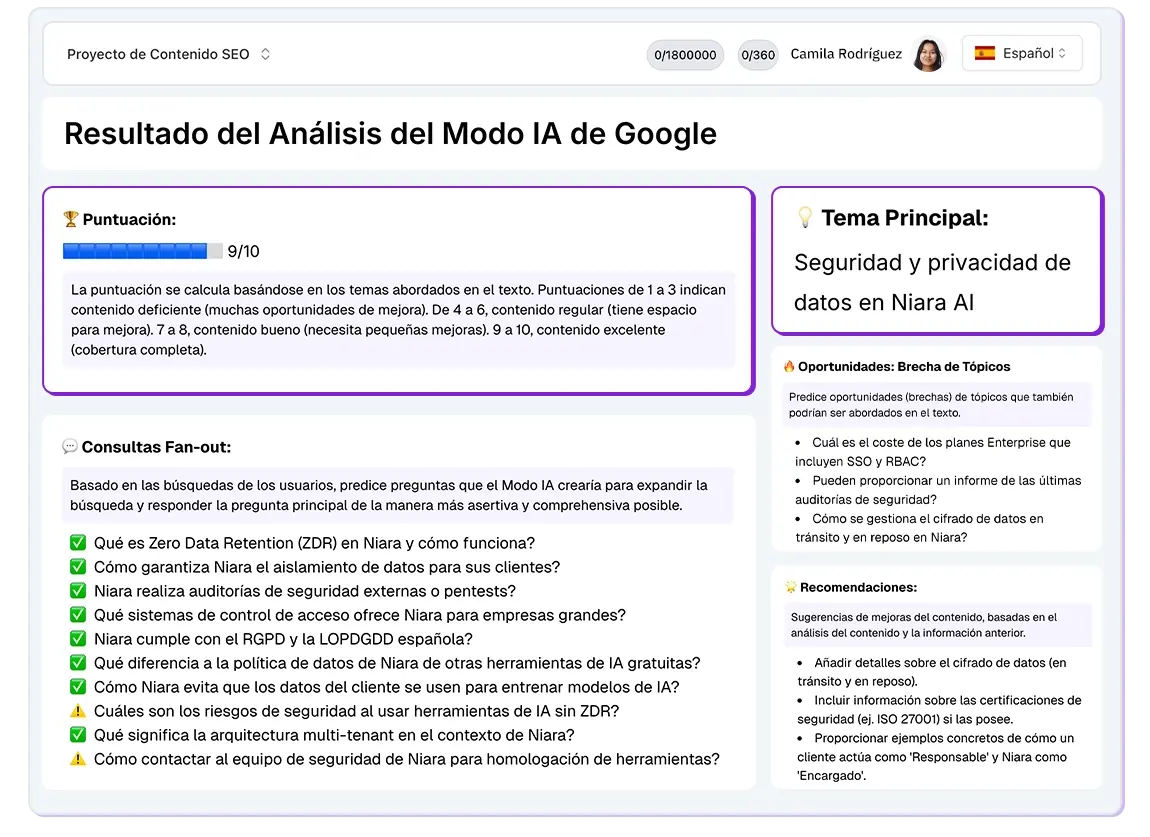Click the green check for the Zero Data Retention query
Image resolution: width=1150 pixels, height=837 pixels.
pos(78,543)
